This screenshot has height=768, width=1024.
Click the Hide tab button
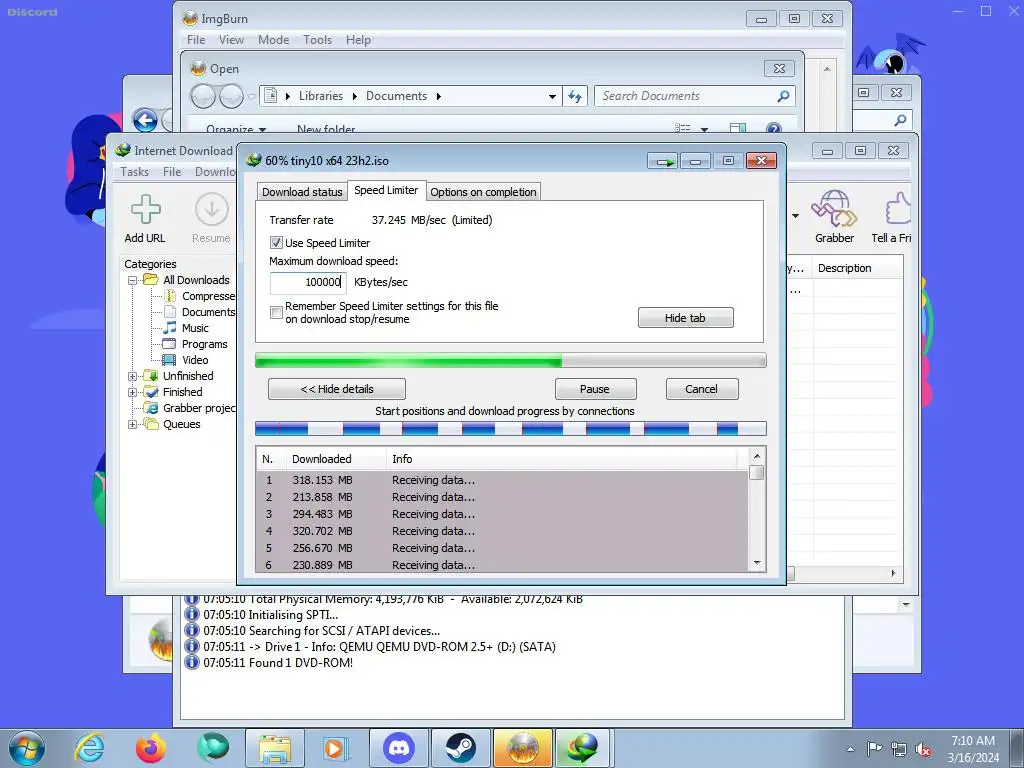pyautogui.click(x=686, y=318)
